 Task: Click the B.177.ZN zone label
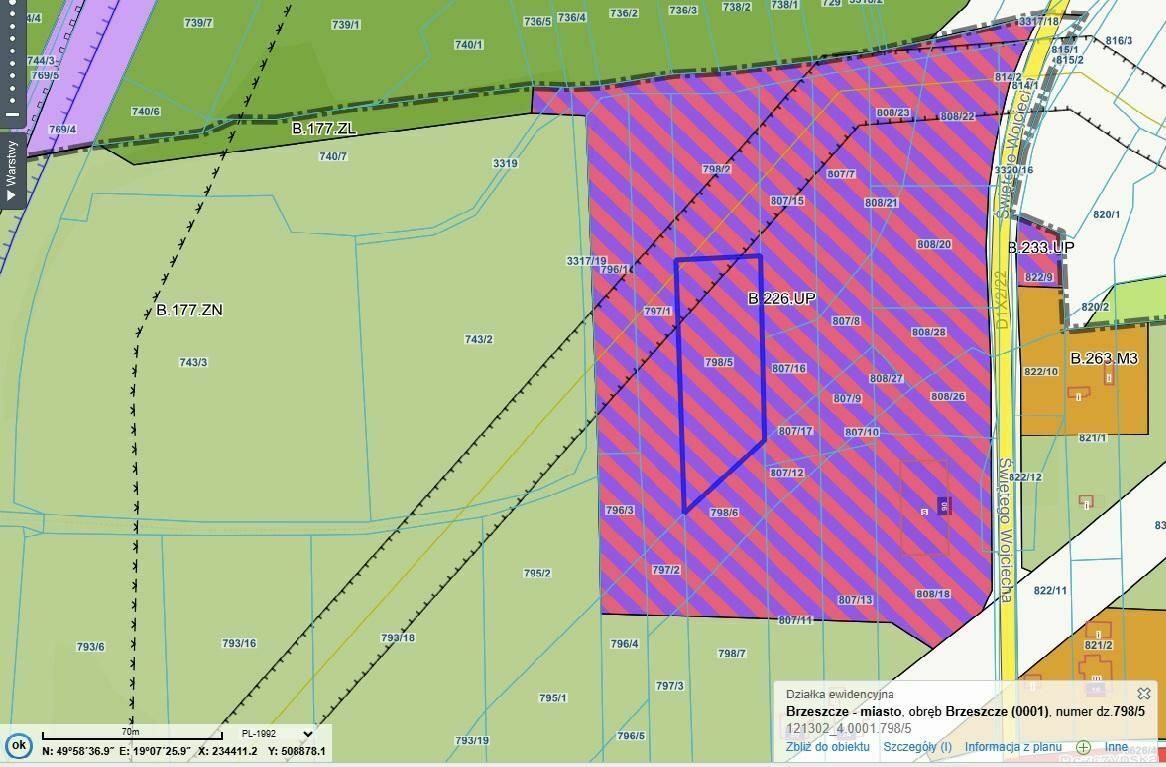coord(189,310)
